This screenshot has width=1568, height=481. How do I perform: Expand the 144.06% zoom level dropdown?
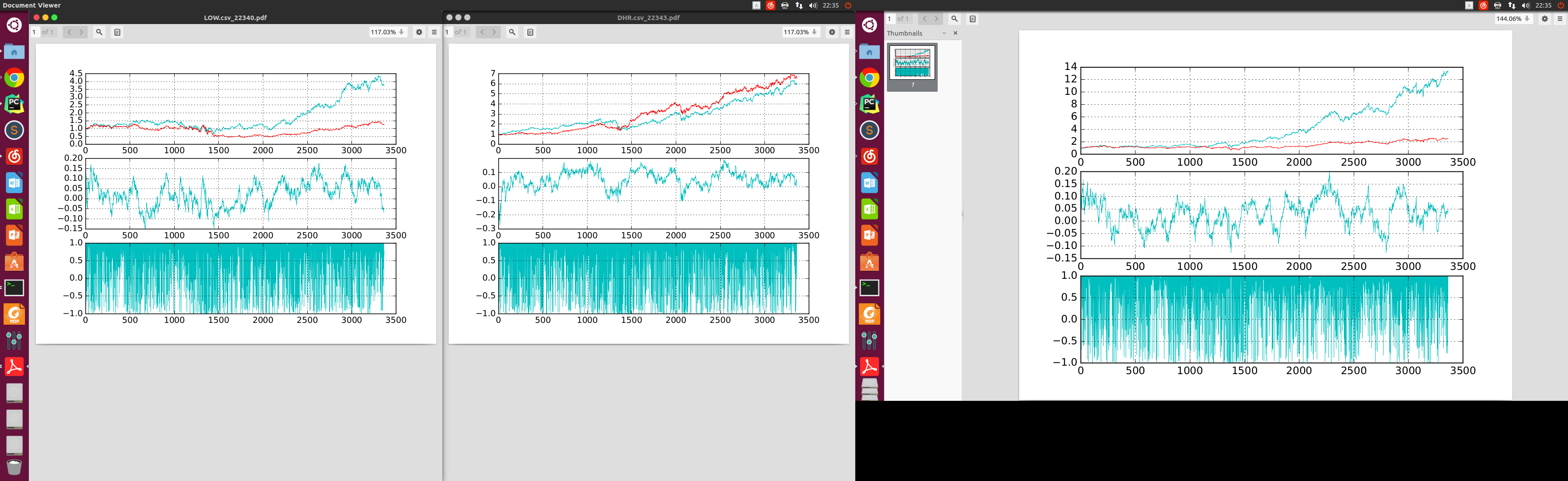1527,19
